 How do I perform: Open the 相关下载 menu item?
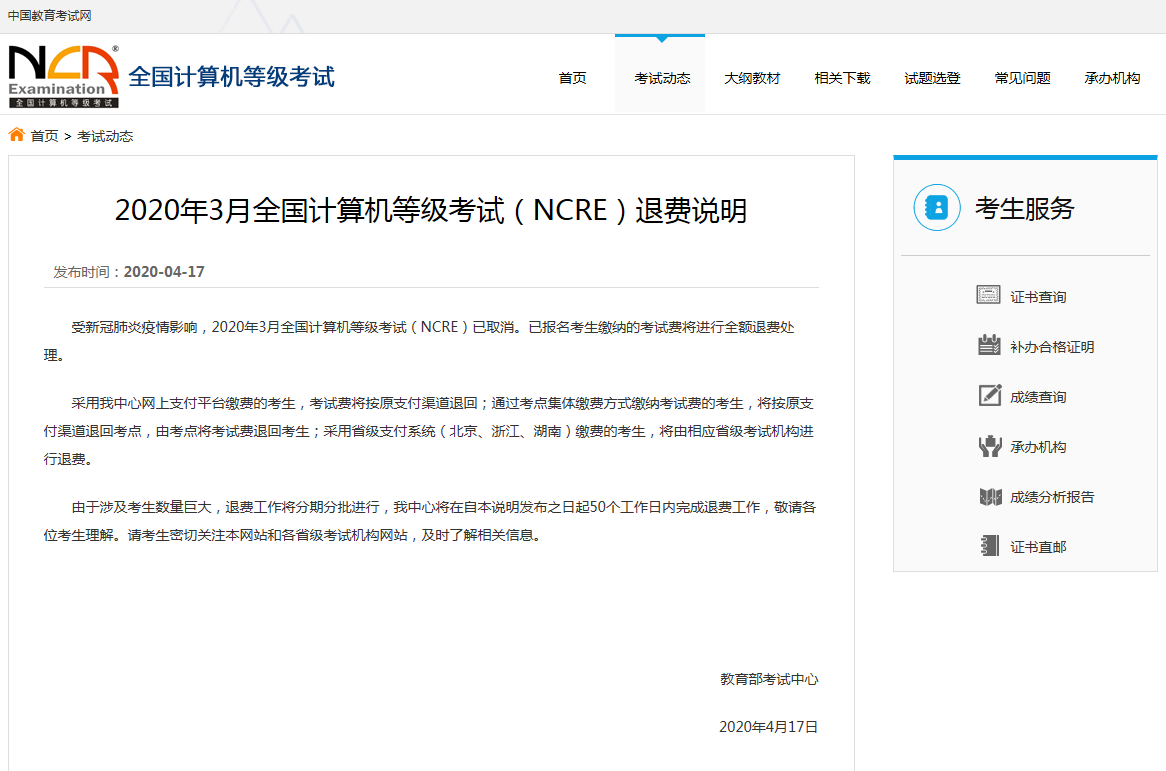[842, 78]
